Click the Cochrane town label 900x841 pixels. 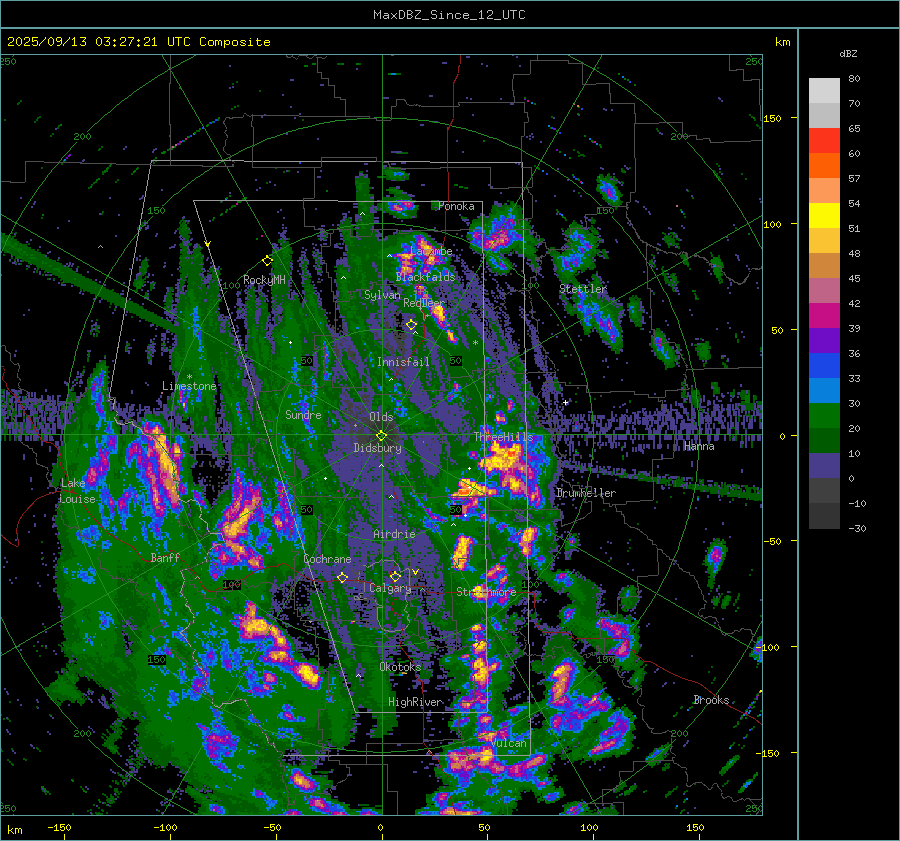(327, 559)
